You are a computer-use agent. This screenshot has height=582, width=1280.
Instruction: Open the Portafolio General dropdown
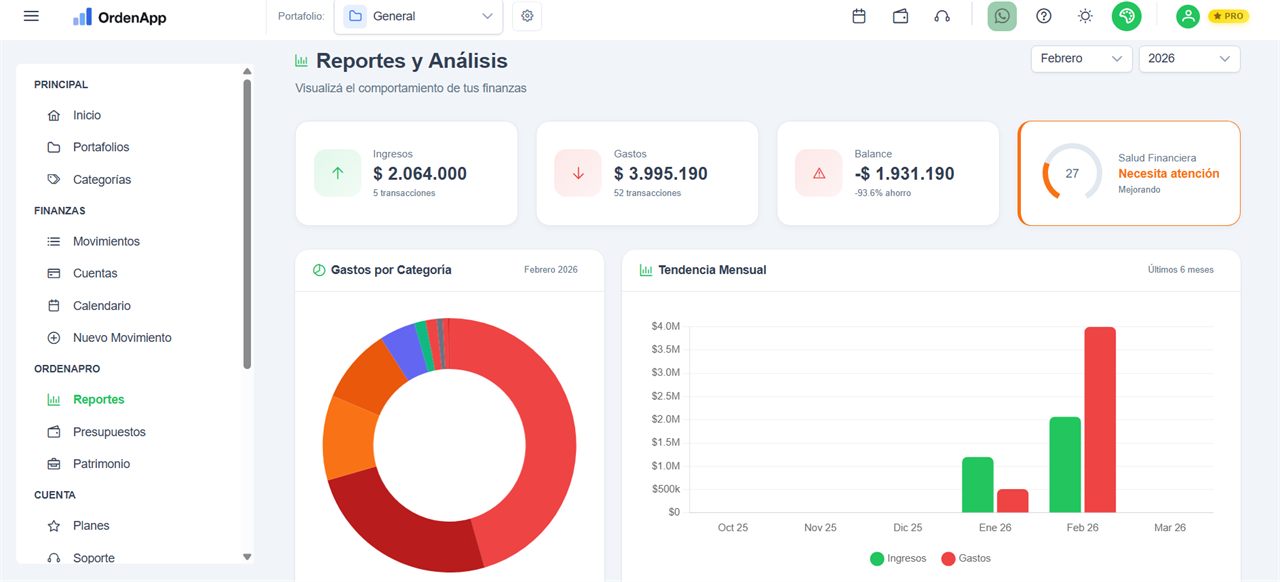coord(418,16)
